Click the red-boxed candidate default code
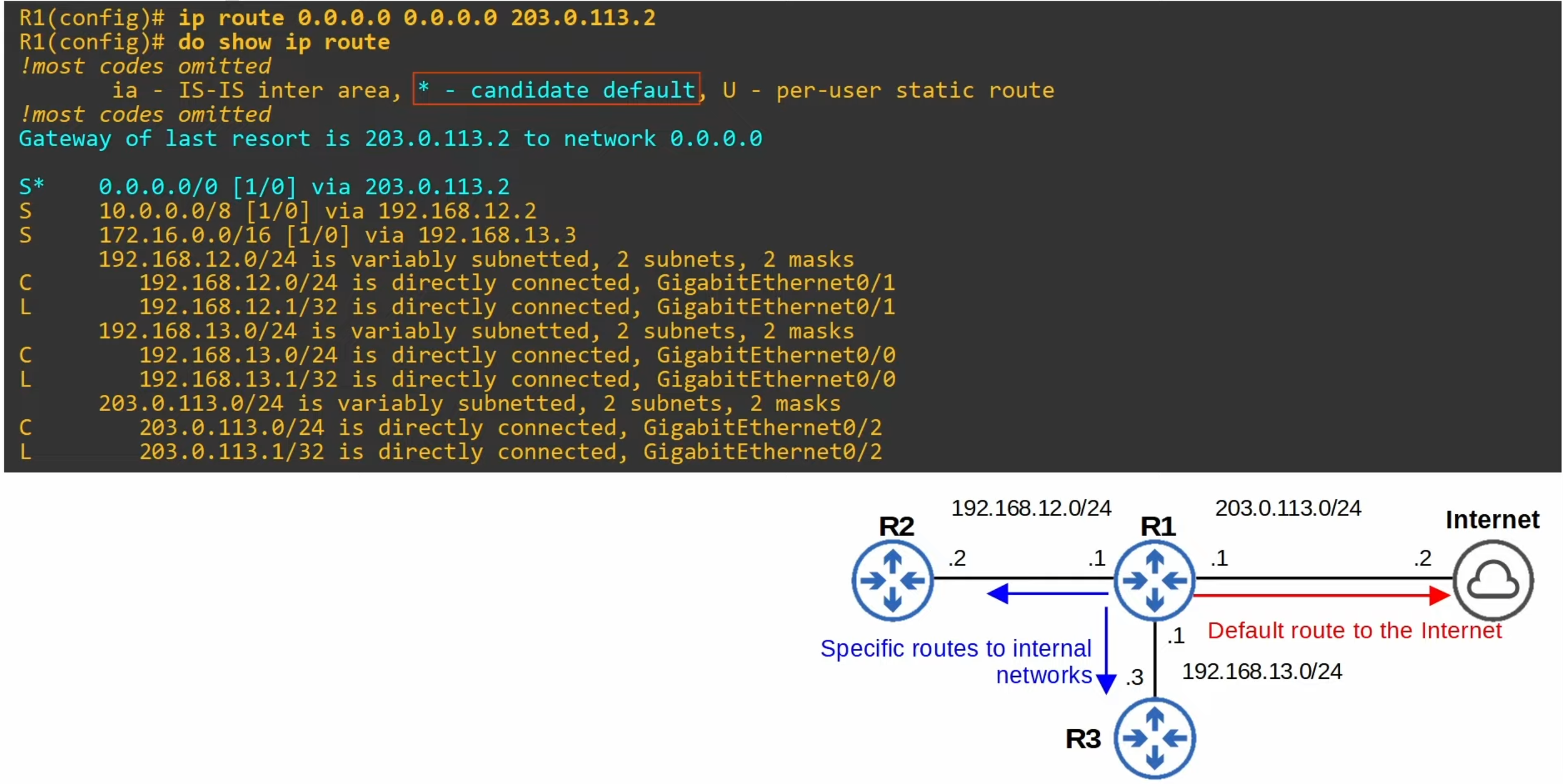 point(556,90)
